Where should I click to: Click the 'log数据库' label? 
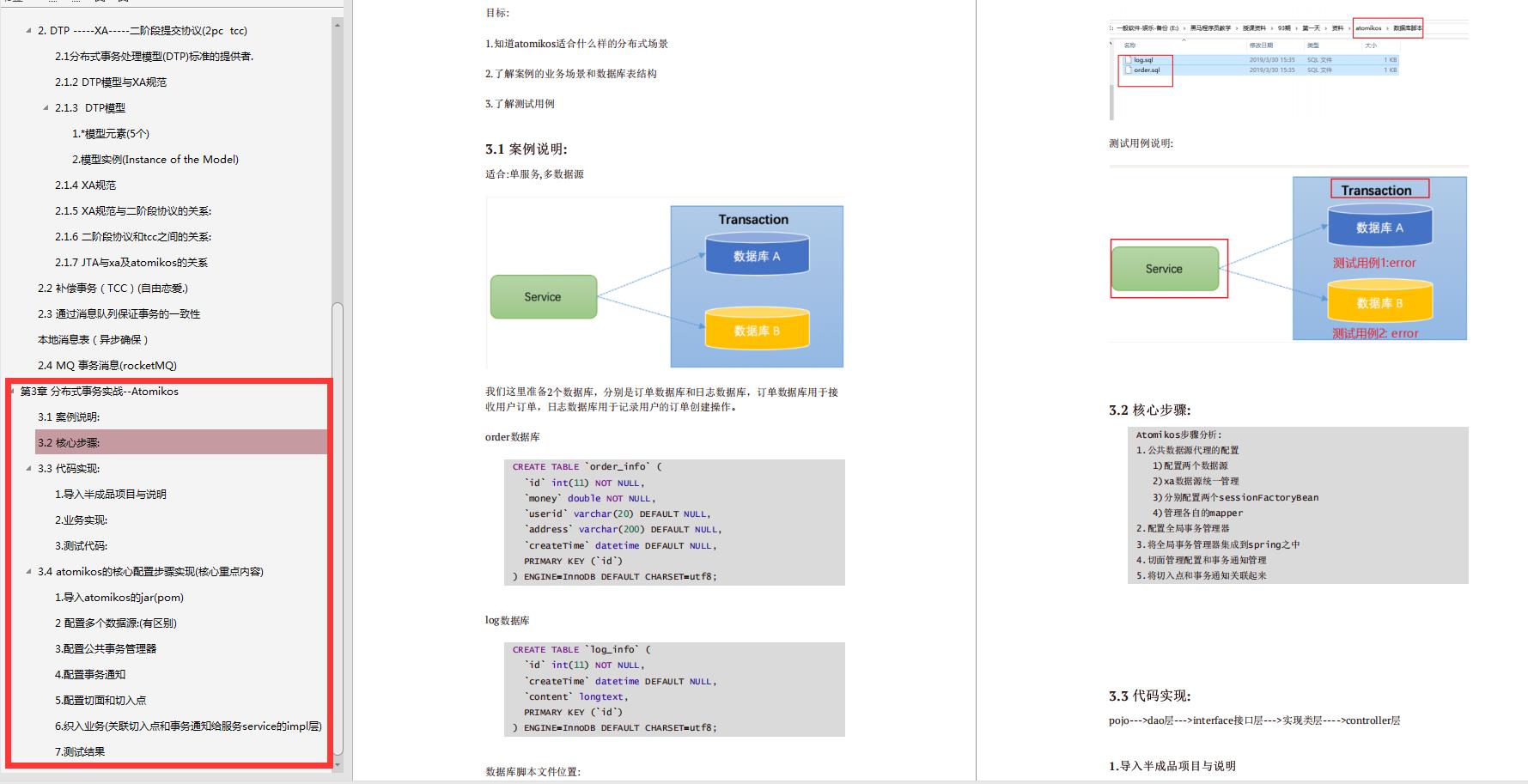[508, 621]
